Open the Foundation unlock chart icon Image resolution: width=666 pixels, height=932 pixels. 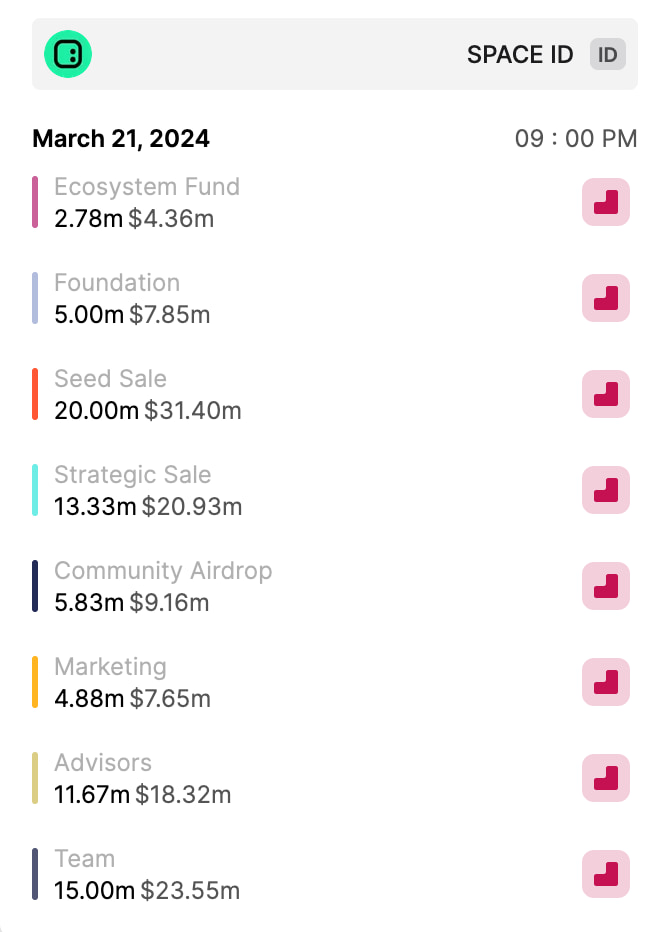pyautogui.click(x=606, y=298)
